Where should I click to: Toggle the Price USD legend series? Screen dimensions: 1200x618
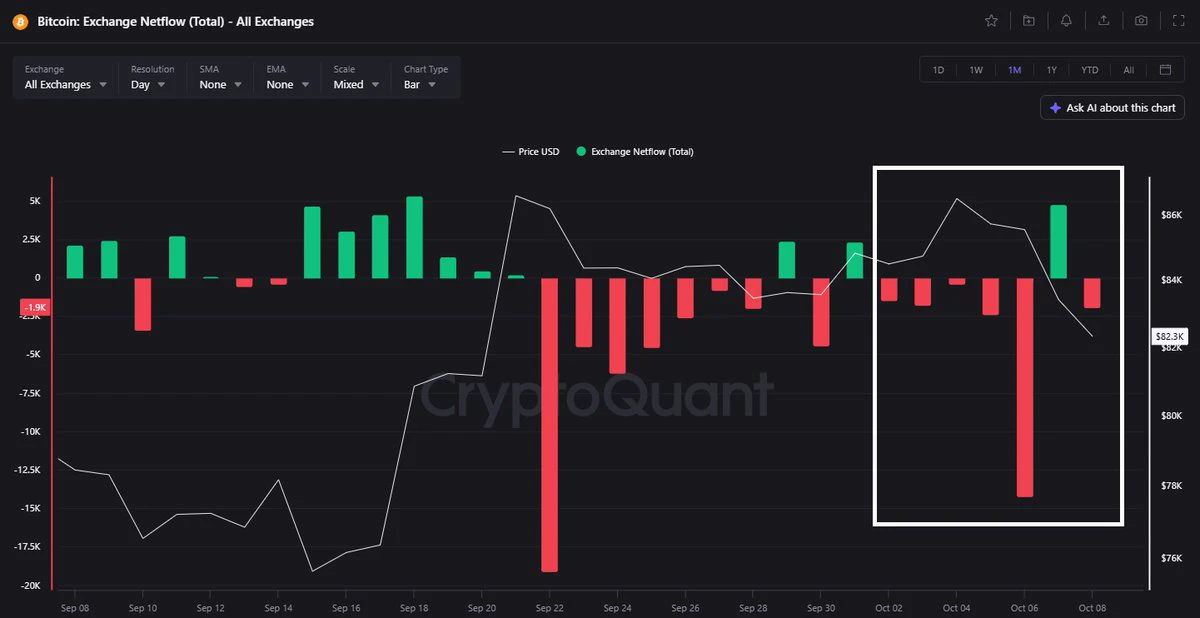tap(530, 152)
